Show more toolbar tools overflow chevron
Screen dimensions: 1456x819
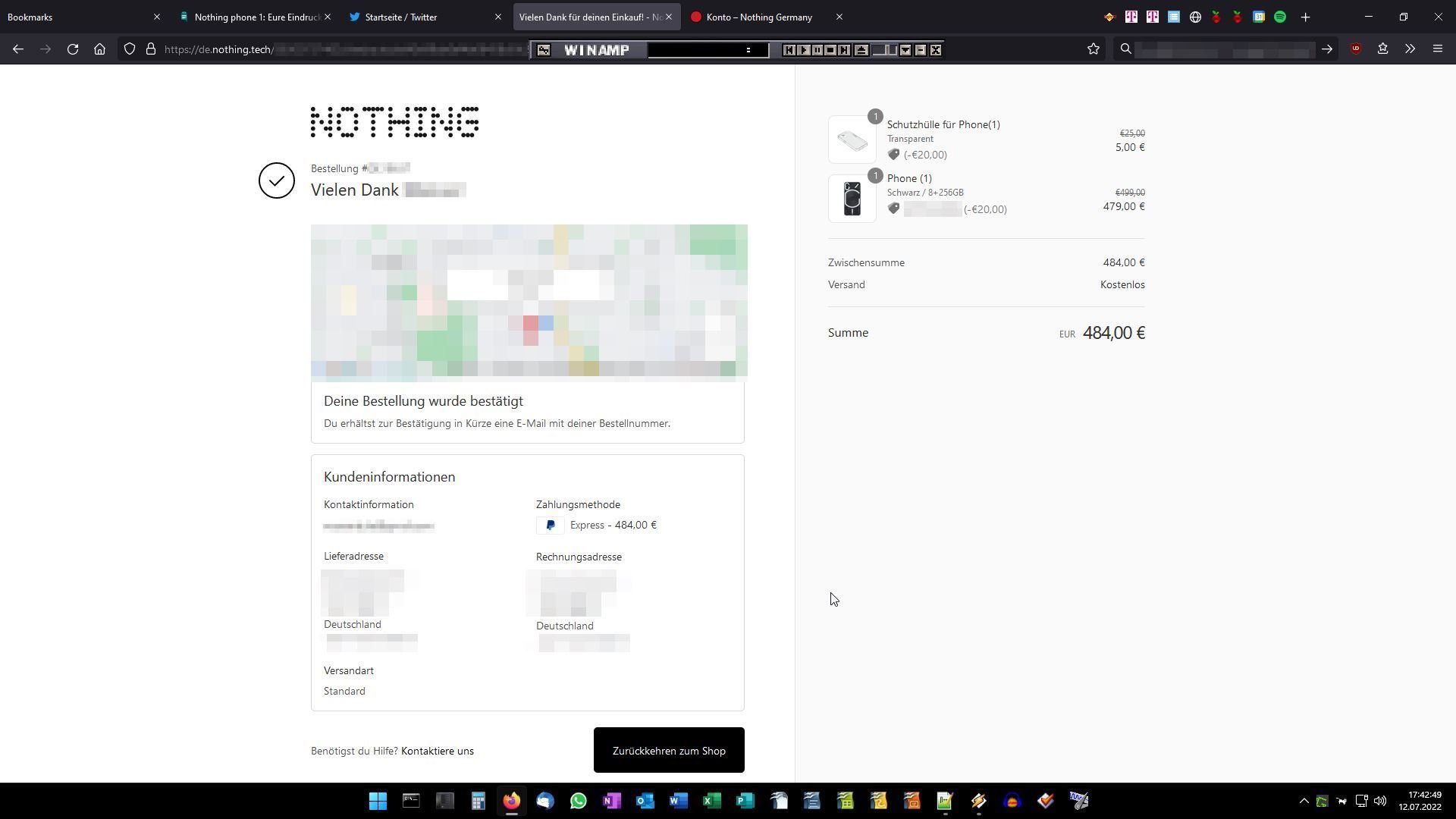[x=1410, y=49]
